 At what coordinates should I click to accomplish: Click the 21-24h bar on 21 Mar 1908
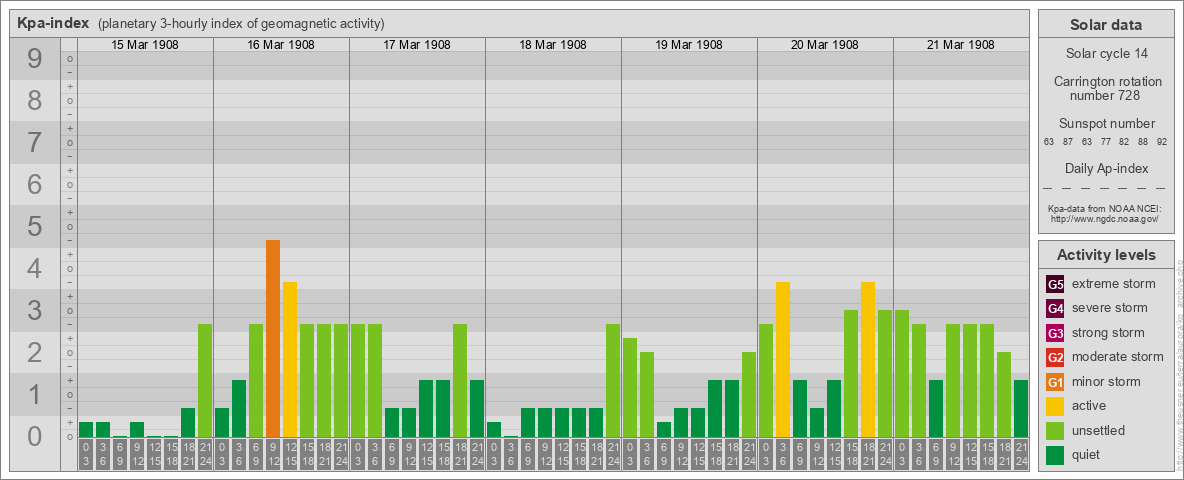pyautogui.click(x=1021, y=408)
